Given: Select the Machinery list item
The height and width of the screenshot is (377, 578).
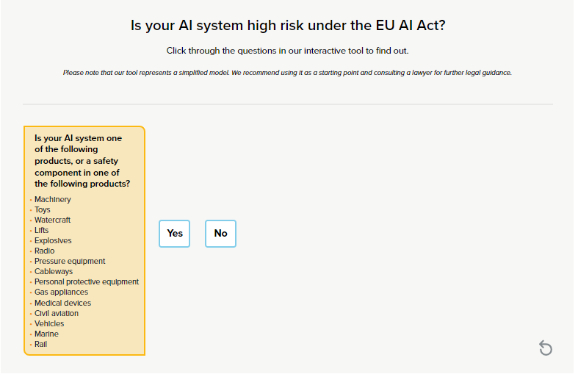Looking at the screenshot, I should (52, 199).
